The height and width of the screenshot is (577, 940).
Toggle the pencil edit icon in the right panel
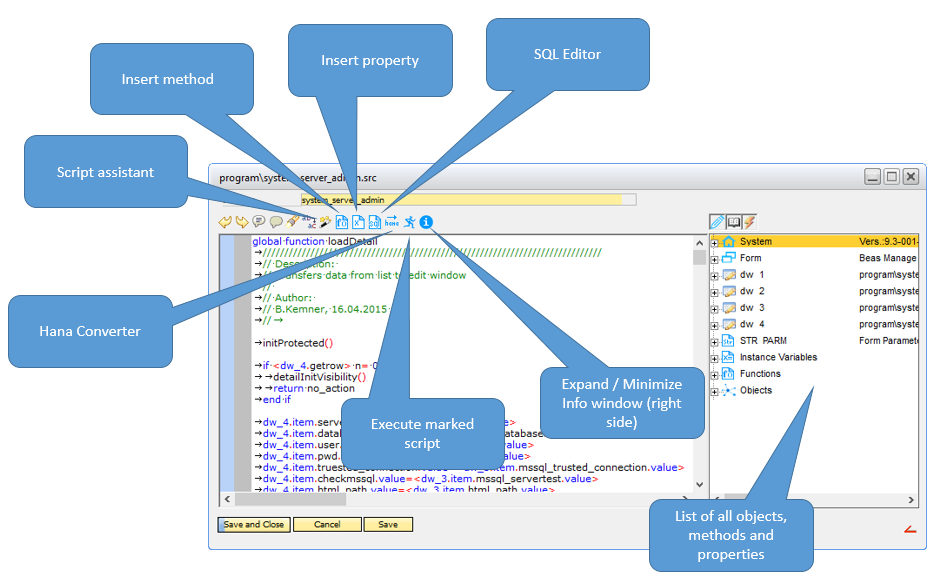pos(716,220)
